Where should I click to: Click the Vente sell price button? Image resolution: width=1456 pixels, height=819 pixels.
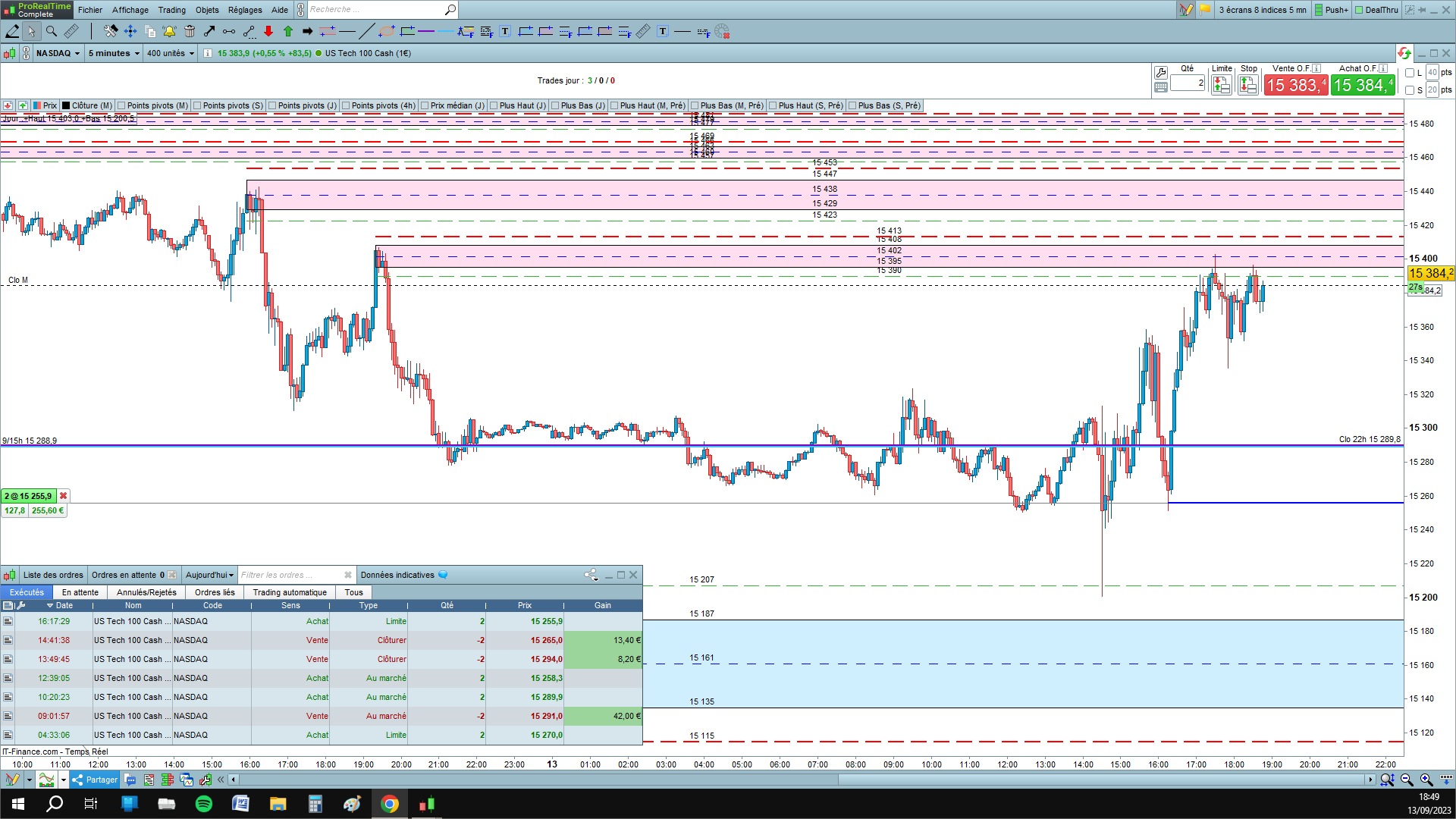click(x=1295, y=85)
